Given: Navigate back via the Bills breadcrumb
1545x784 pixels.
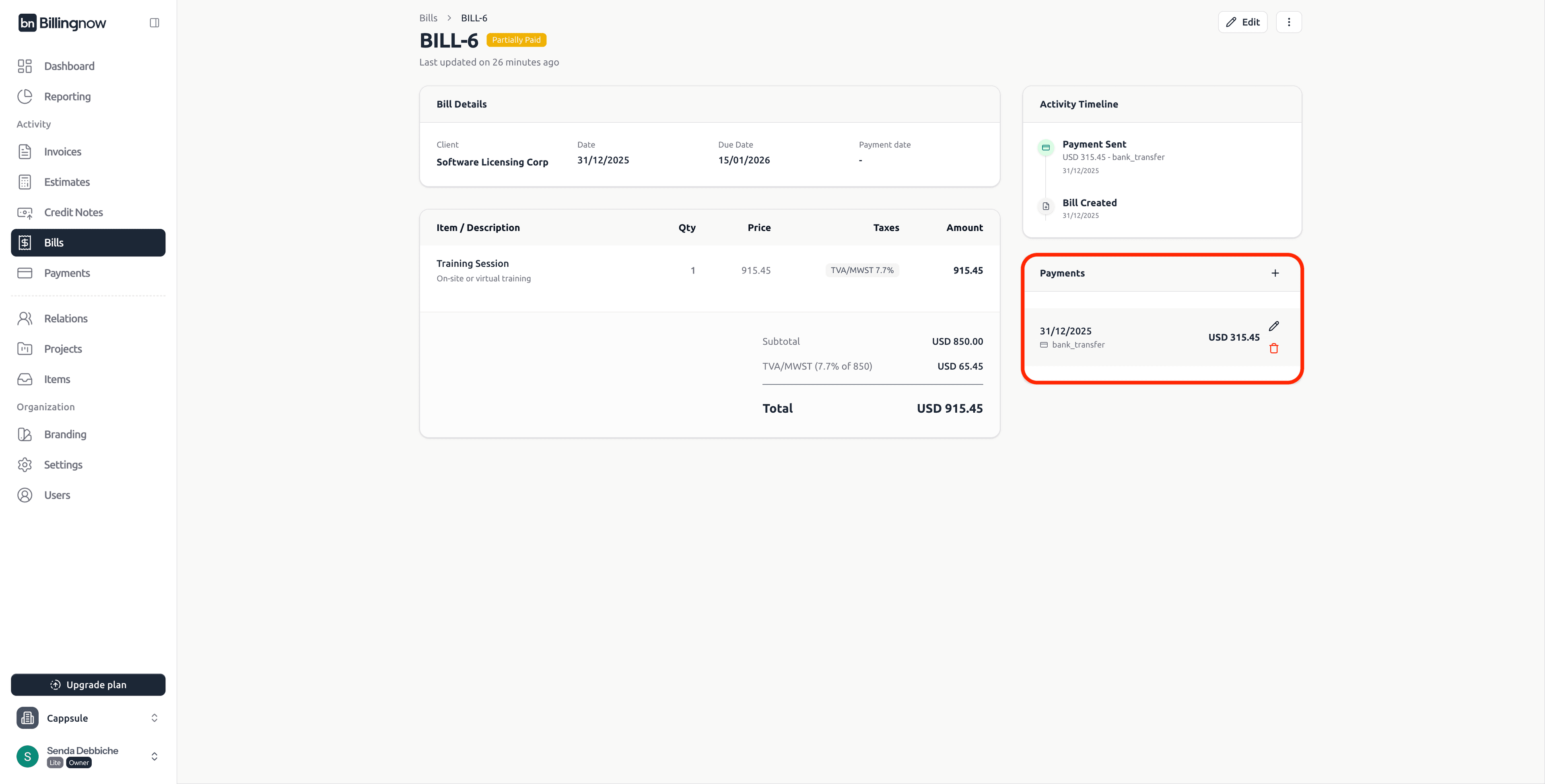Looking at the screenshot, I should (428, 17).
